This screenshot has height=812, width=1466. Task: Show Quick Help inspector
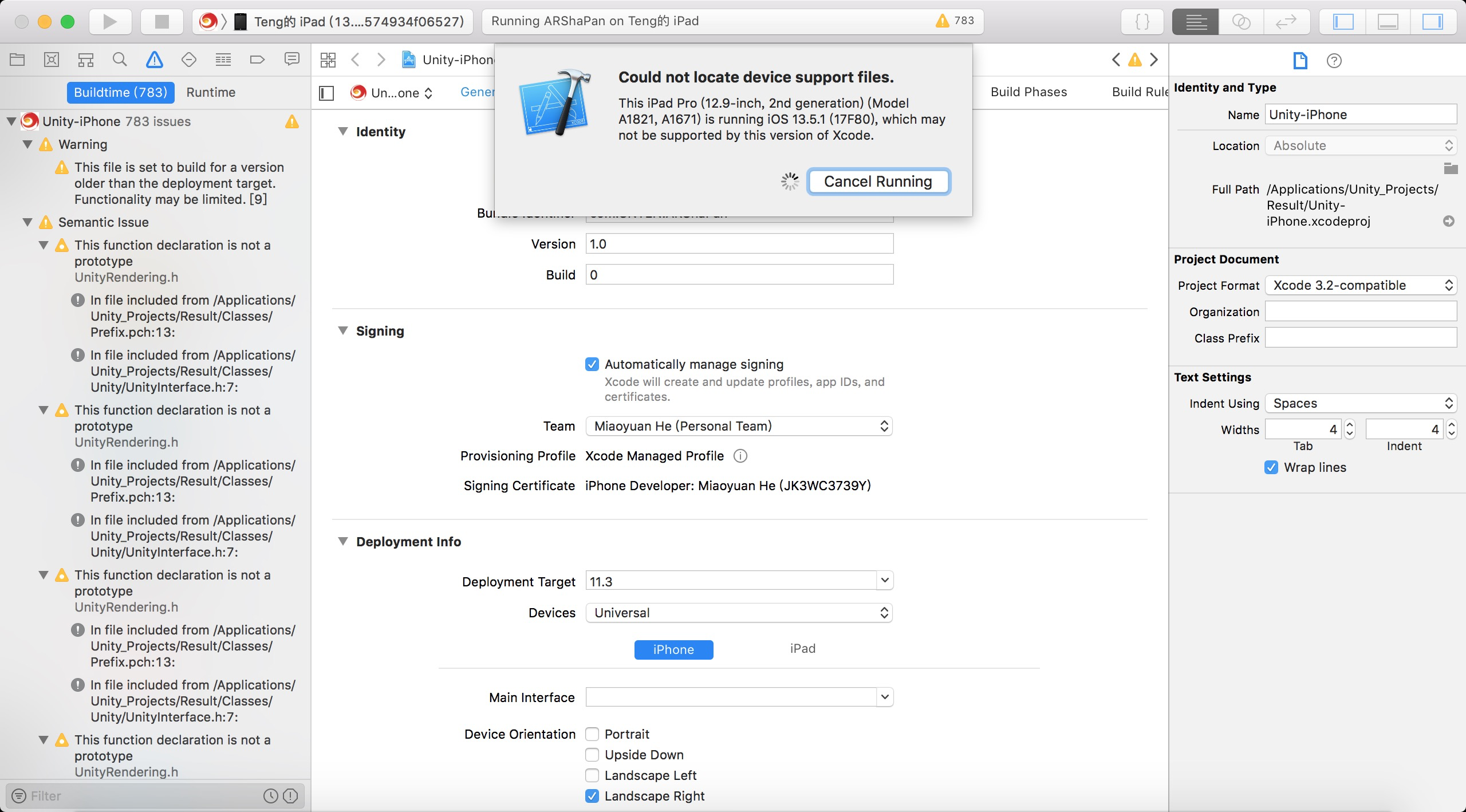click(1334, 61)
